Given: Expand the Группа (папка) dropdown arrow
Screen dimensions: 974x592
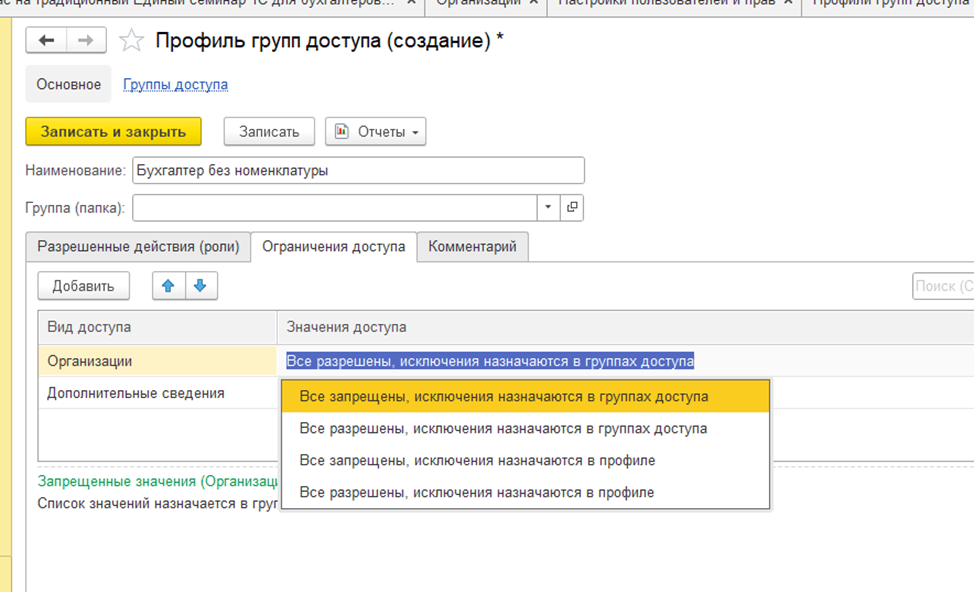Looking at the screenshot, I should click(x=548, y=207).
